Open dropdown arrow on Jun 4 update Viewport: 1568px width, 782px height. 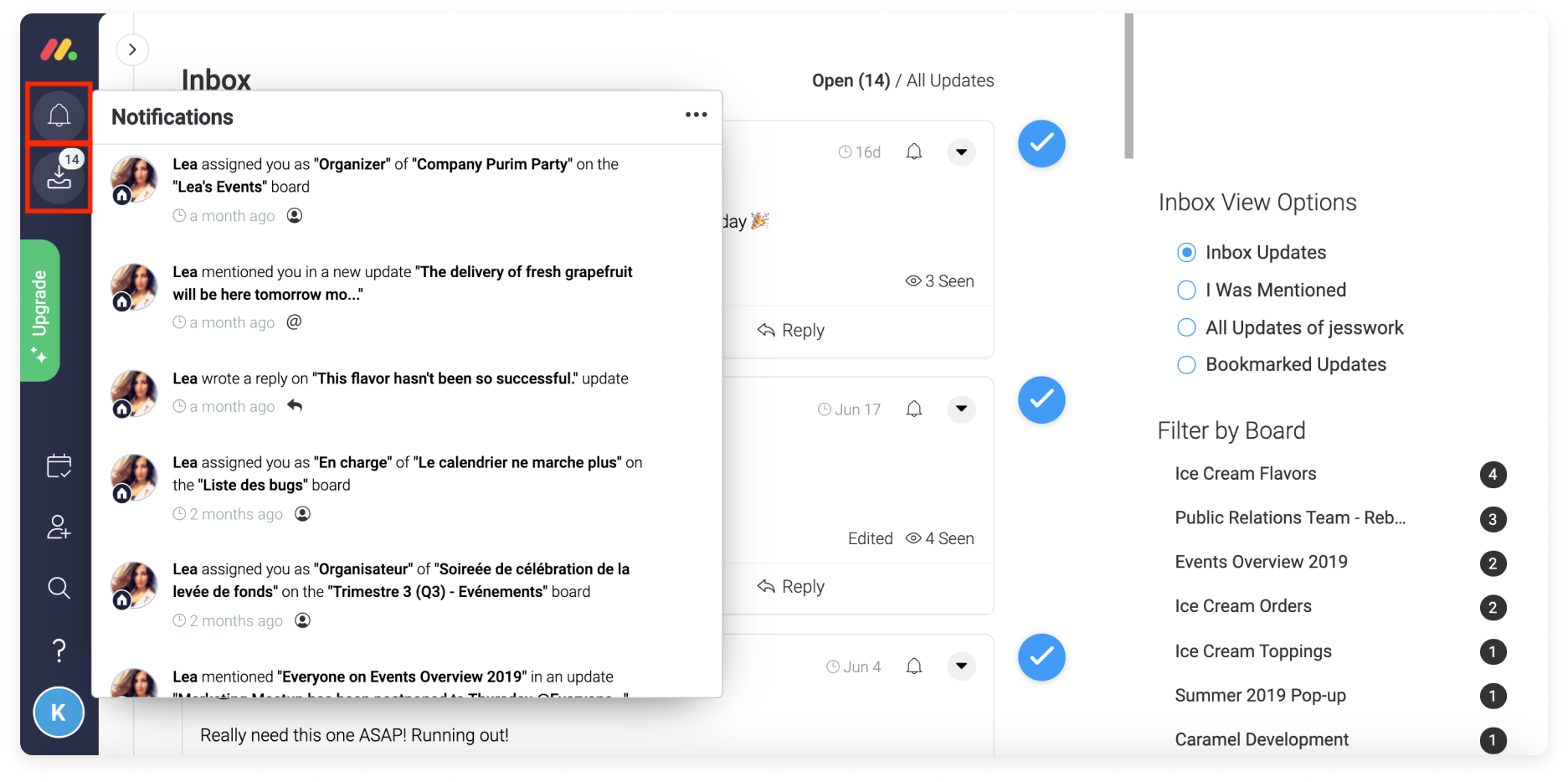[x=961, y=666]
